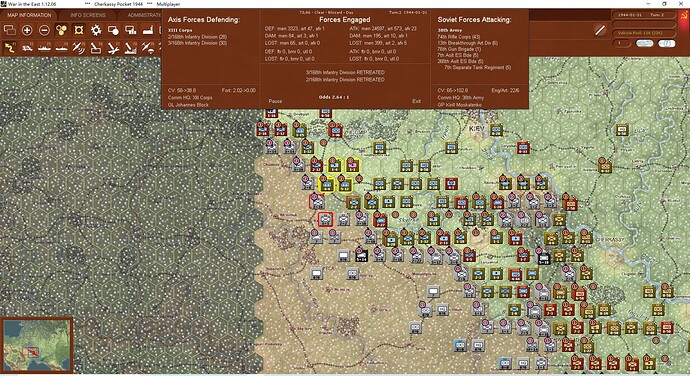Viewport: 690px width, 376px height.
Task: Open the ADMINISTRATION tab
Action: (142, 15)
